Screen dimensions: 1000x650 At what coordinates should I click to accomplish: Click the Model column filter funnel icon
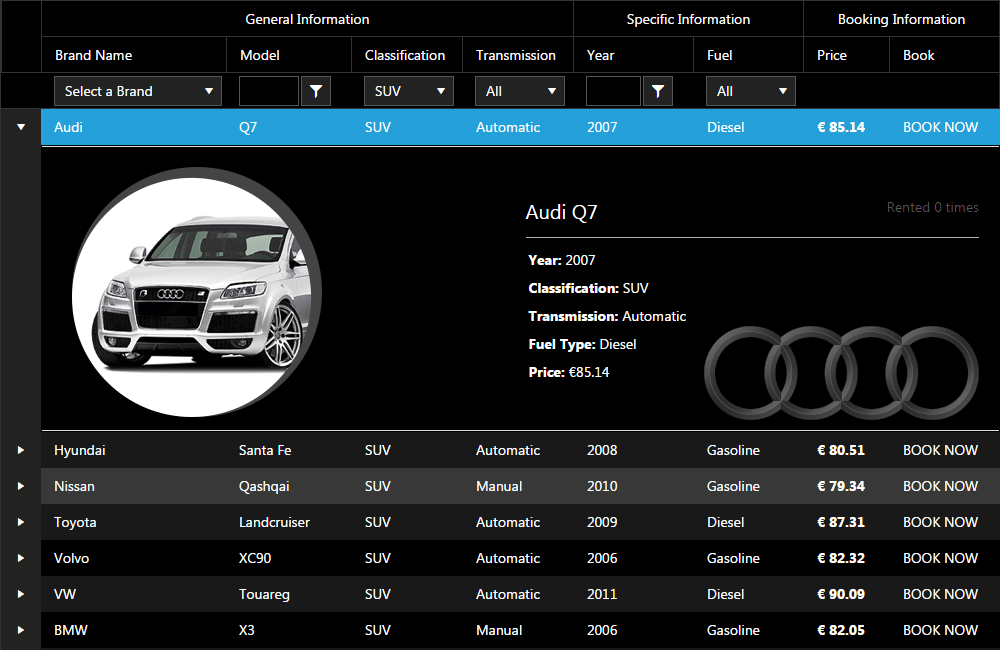316,91
